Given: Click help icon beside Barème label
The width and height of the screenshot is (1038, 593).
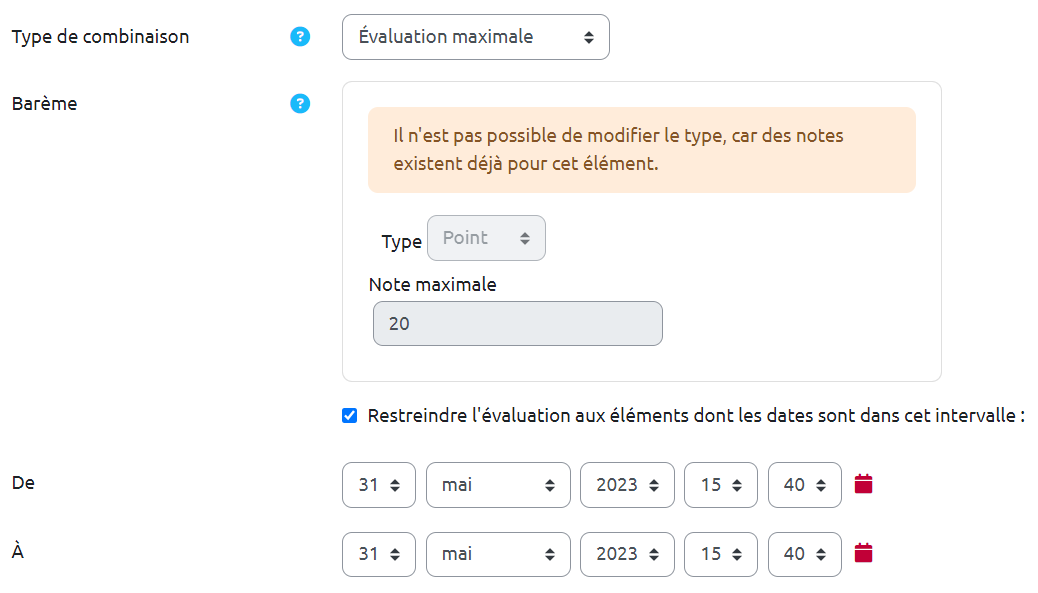Looking at the screenshot, I should (x=300, y=103).
